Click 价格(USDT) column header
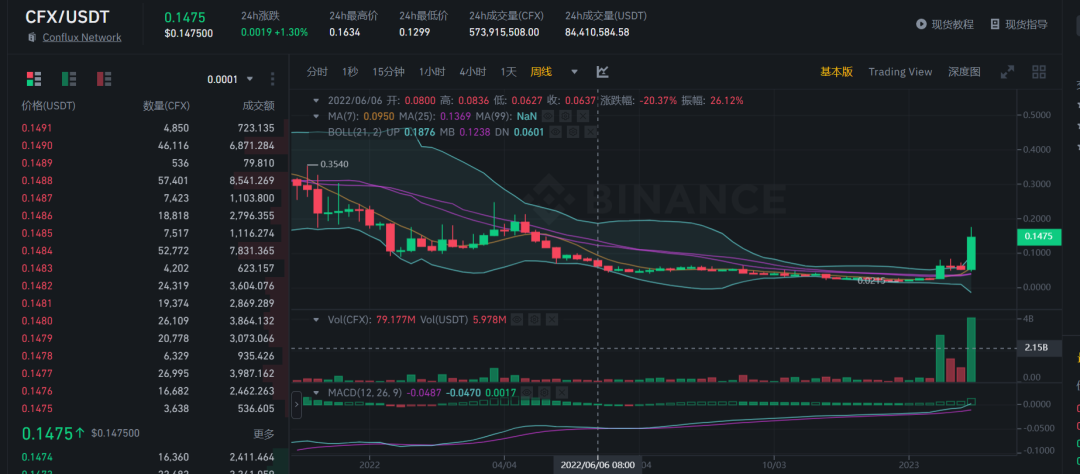1080x474 pixels. [x=48, y=106]
